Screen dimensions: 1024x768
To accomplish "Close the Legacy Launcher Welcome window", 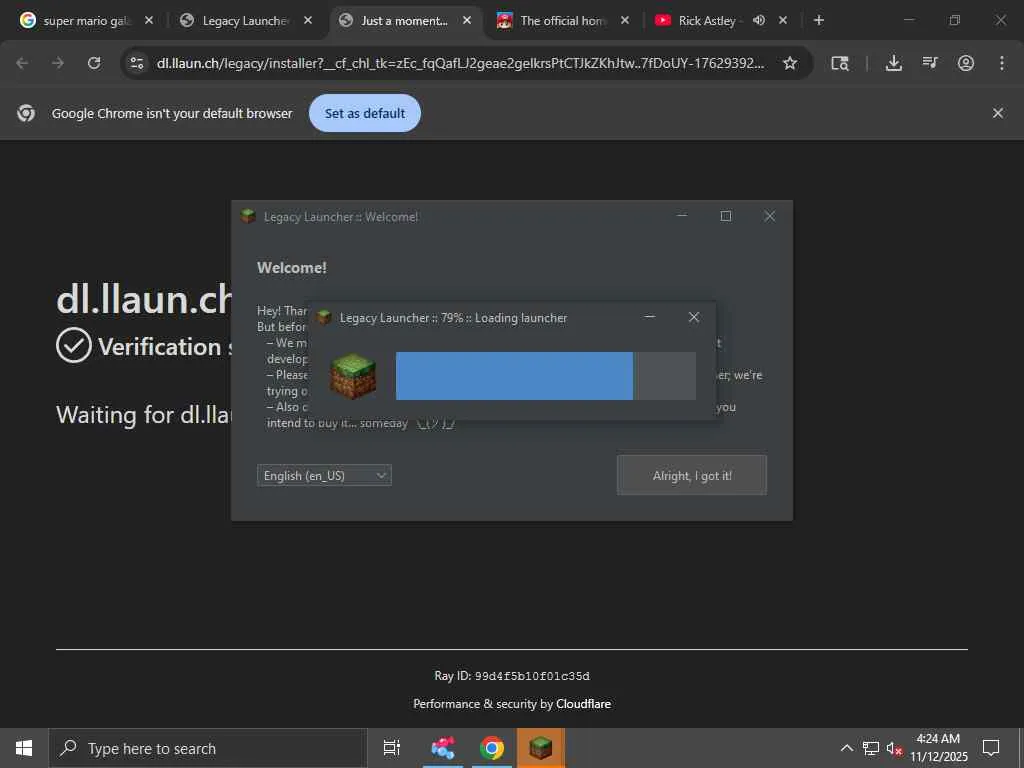I will click(769, 216).
